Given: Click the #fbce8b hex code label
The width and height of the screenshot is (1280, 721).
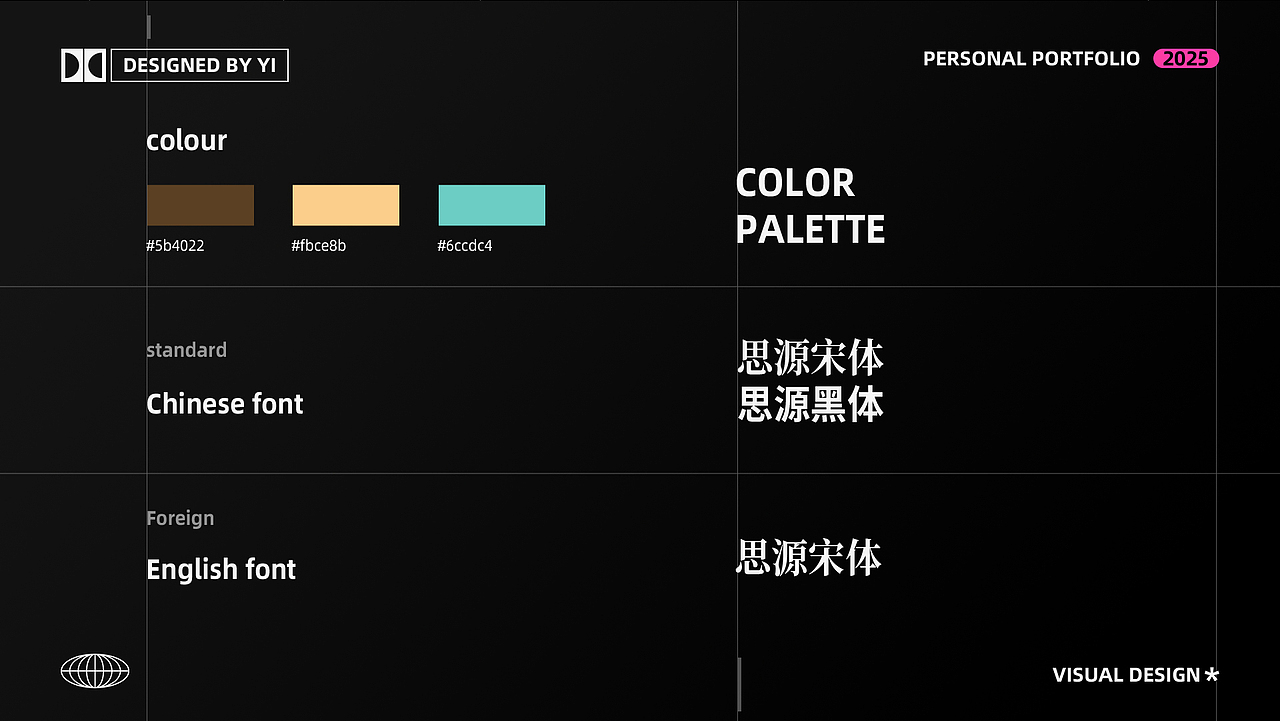Looking at the screenshot, I should click(319, 246).
